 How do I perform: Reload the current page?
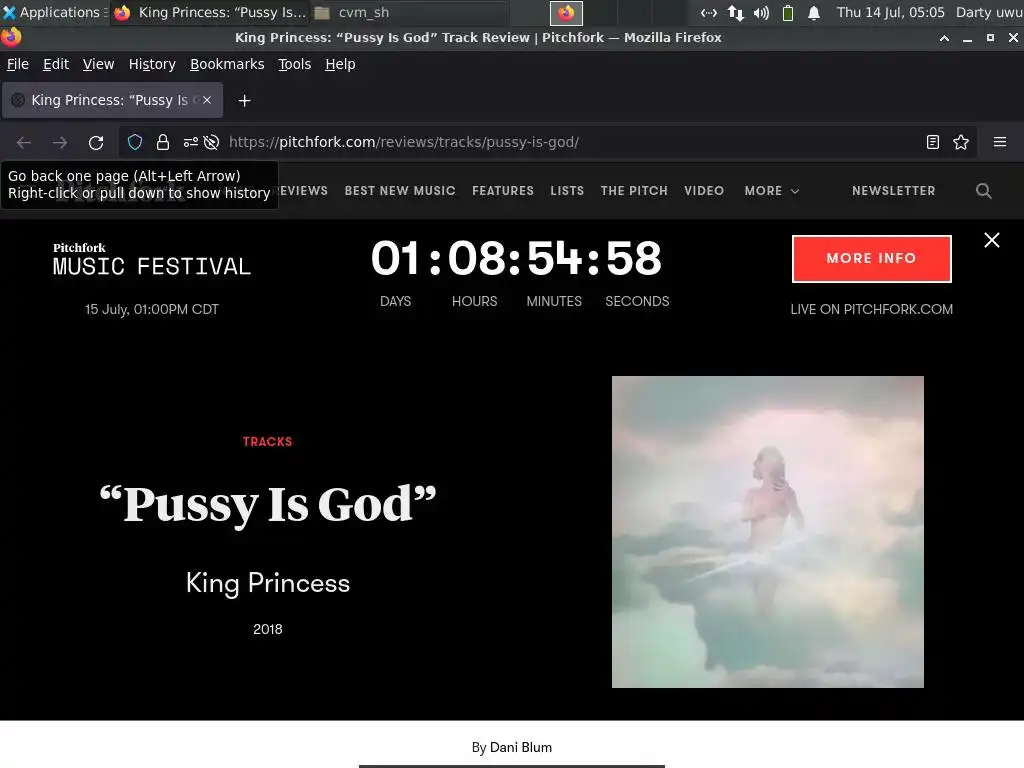[96, 142]
